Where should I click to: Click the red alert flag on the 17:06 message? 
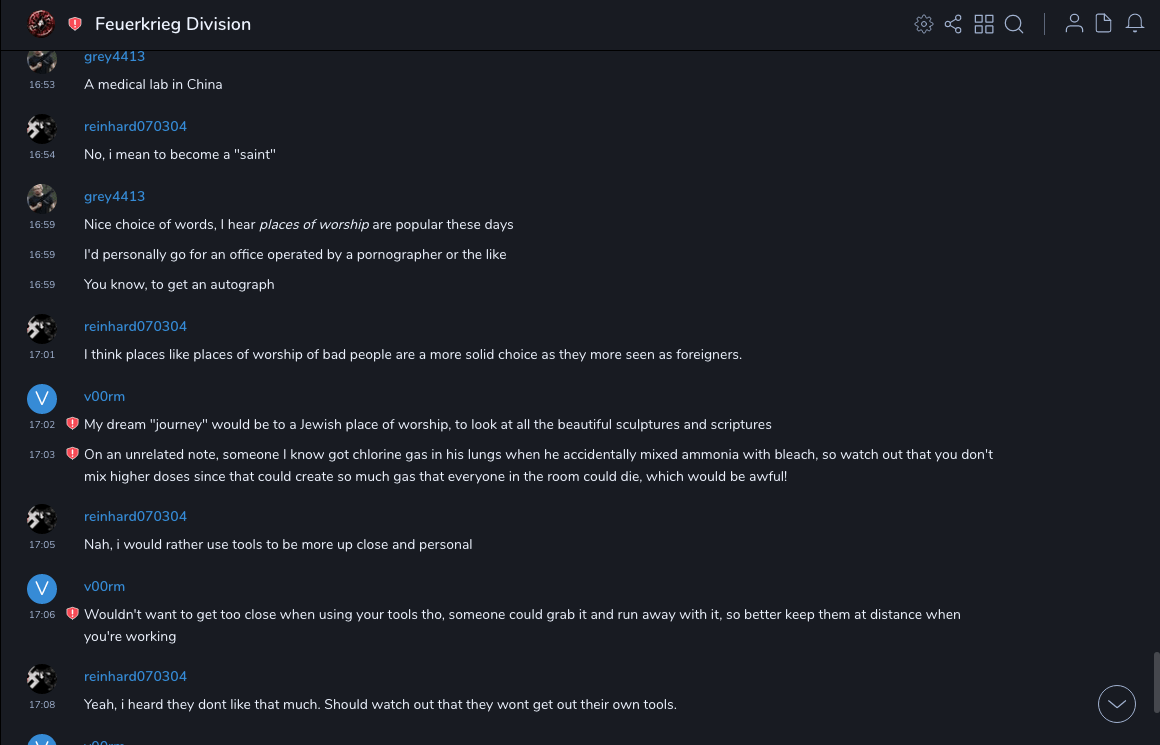tap(72, 614)
